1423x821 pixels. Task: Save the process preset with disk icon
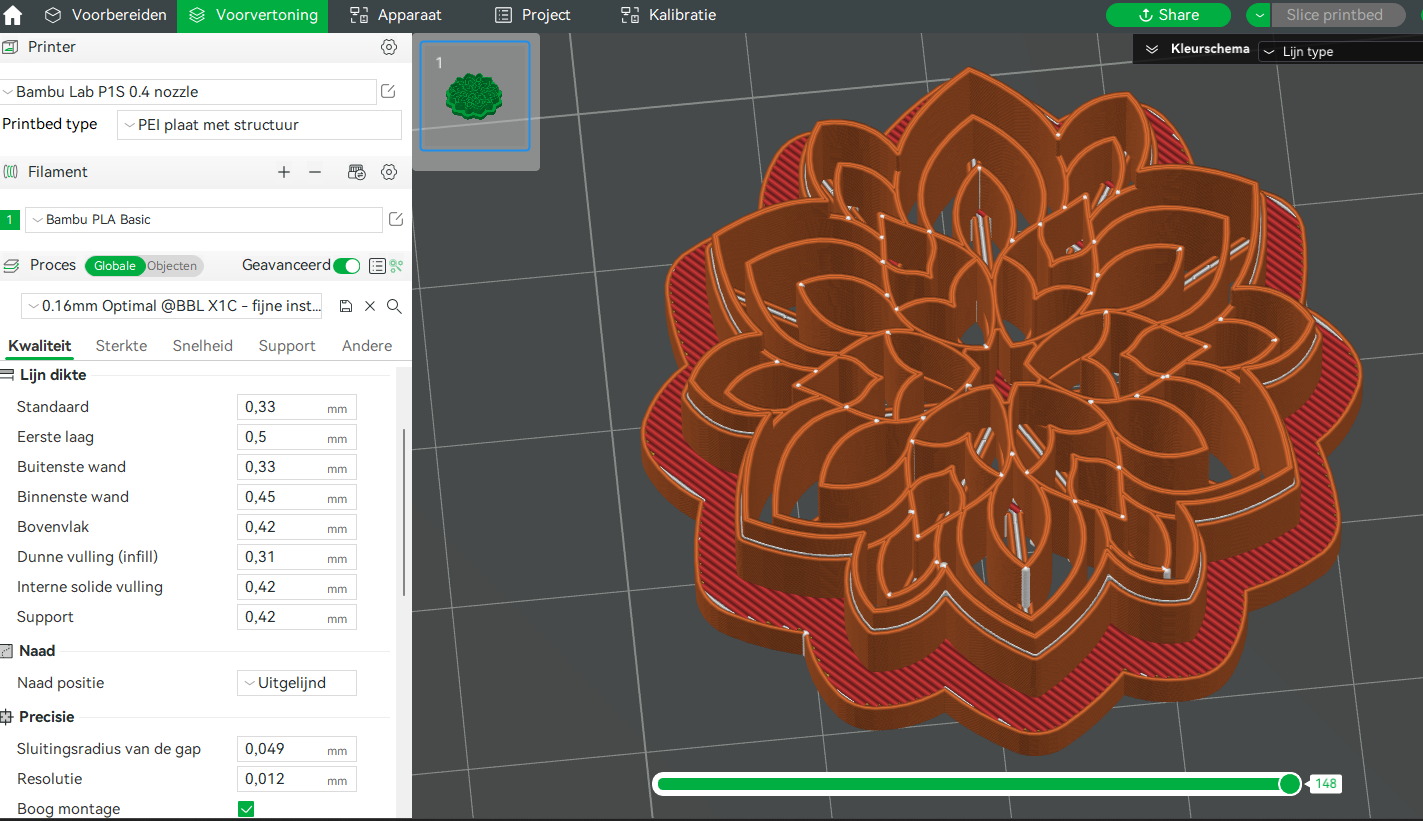[346, 306]
